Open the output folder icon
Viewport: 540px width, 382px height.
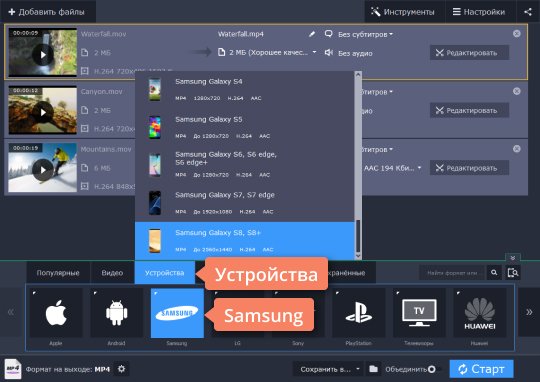[x=373, y=369]
